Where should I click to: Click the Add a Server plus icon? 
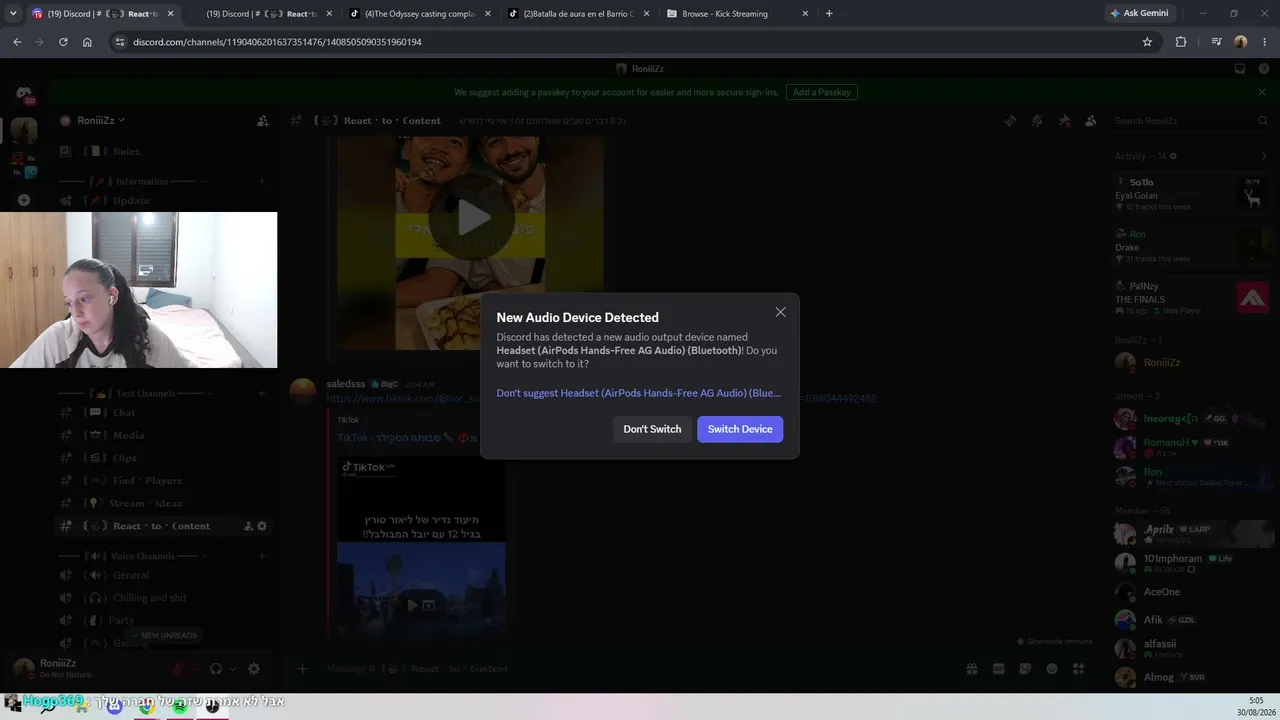click(x=24, y=200)
